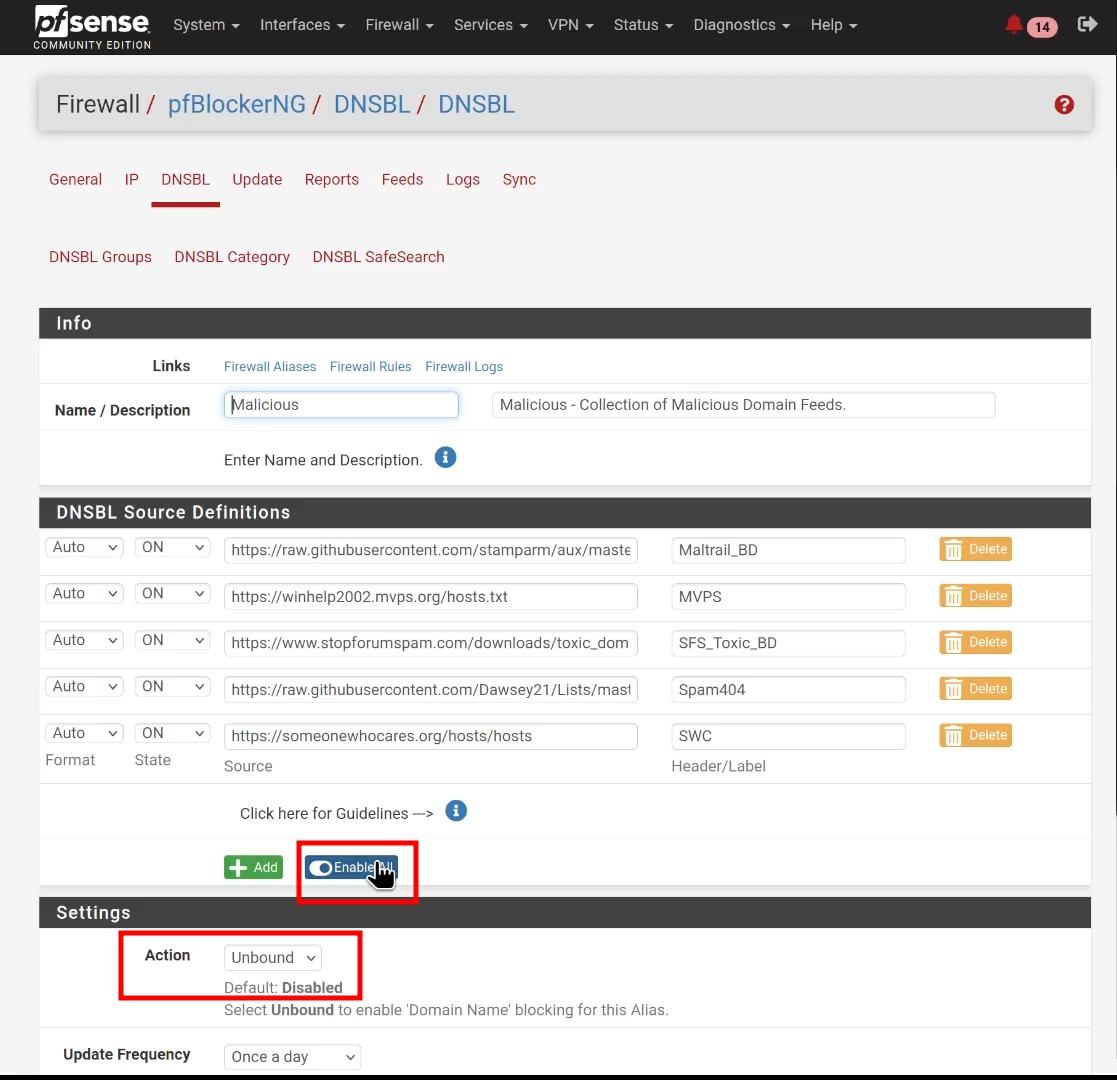Viewport: 1117px width, 1080px height.
Task: Open State dropdown for SFS_Toxic_BD row
Action: [172, 640]
